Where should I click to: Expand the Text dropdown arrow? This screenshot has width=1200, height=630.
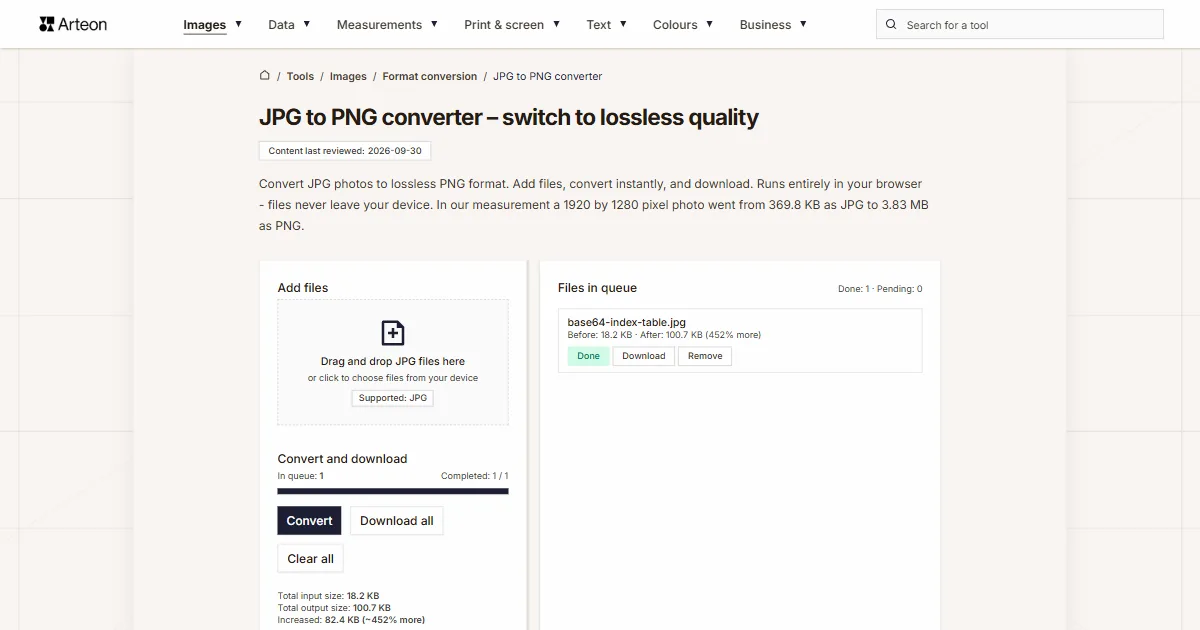click(623, 24)
